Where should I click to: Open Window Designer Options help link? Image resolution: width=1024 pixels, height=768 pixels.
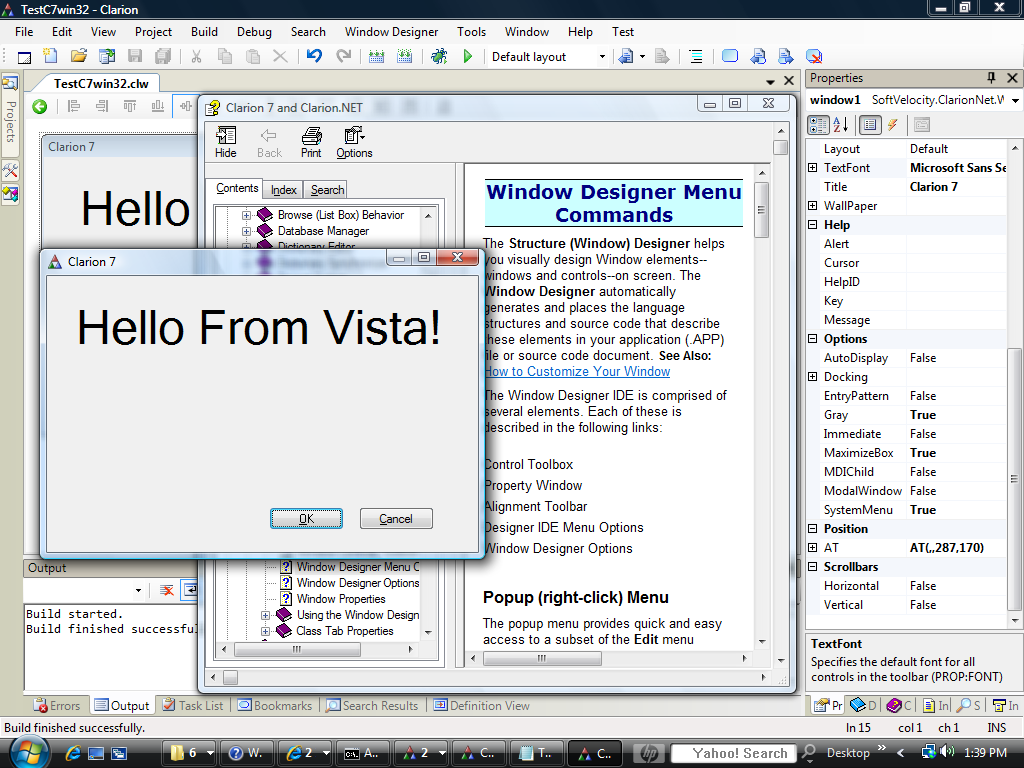559,549
